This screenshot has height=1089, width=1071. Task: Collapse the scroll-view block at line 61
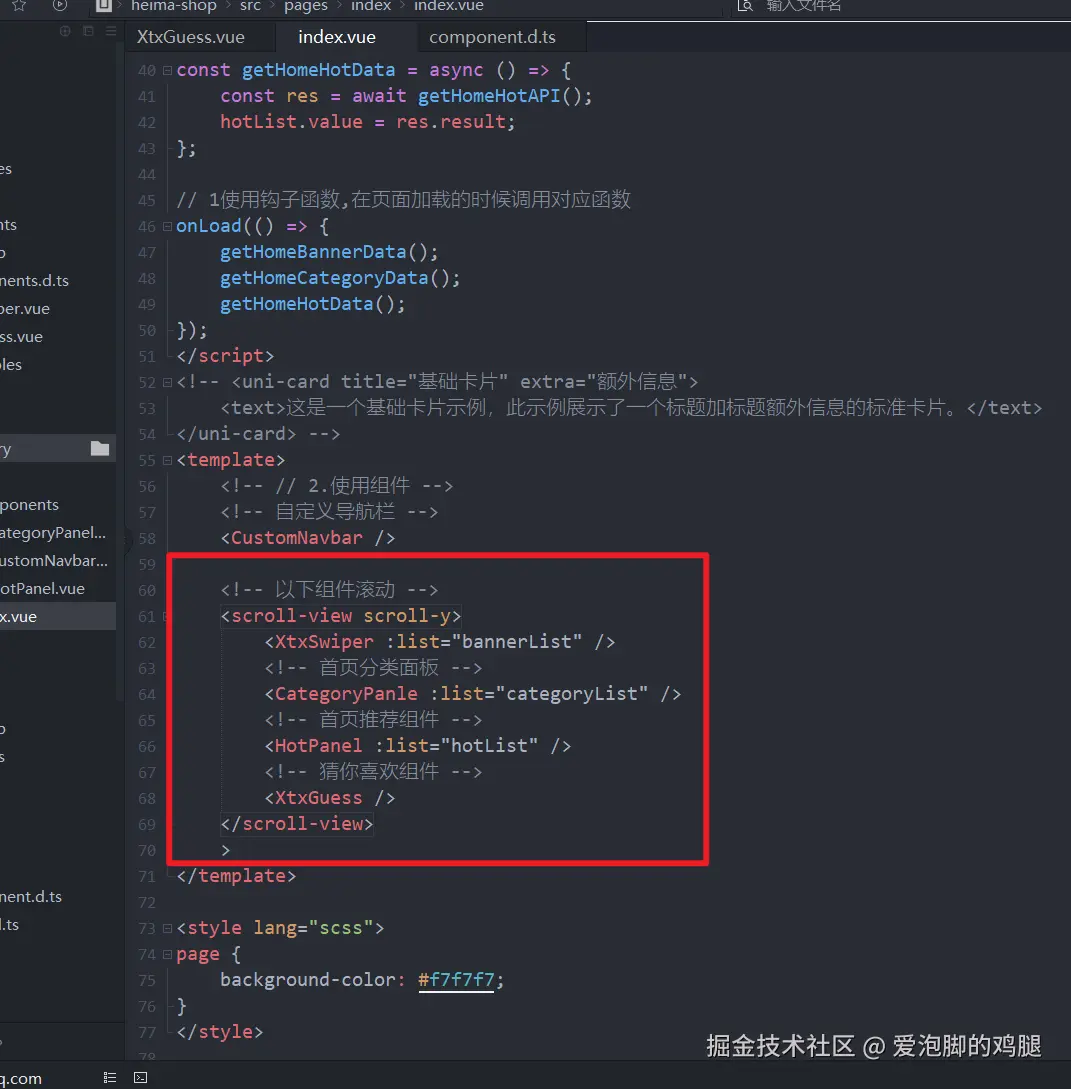pyautogui.click(x=166, y=616)
